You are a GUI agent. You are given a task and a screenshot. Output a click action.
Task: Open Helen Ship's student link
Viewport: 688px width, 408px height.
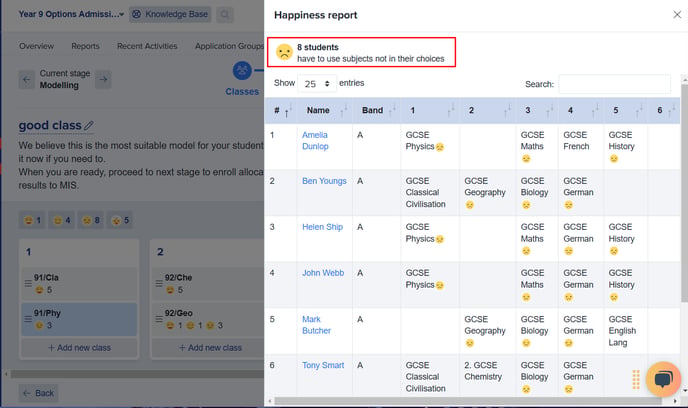(x=322, y=227)
